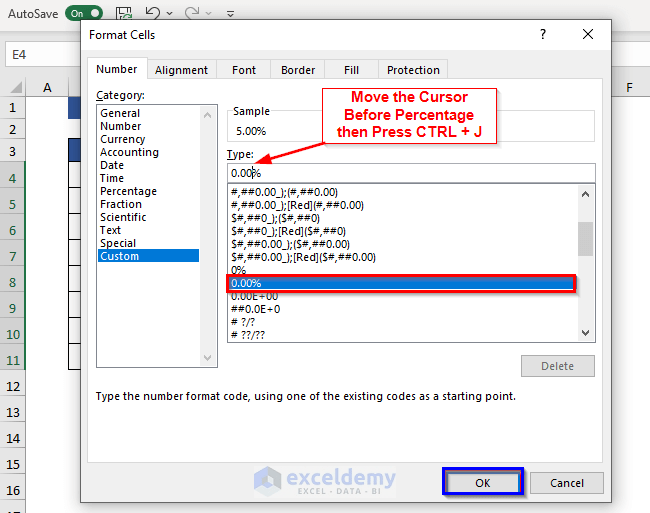
Task: Select format $#,##0_);[Red]($#,##0)
Action: (x=403, y=231)
